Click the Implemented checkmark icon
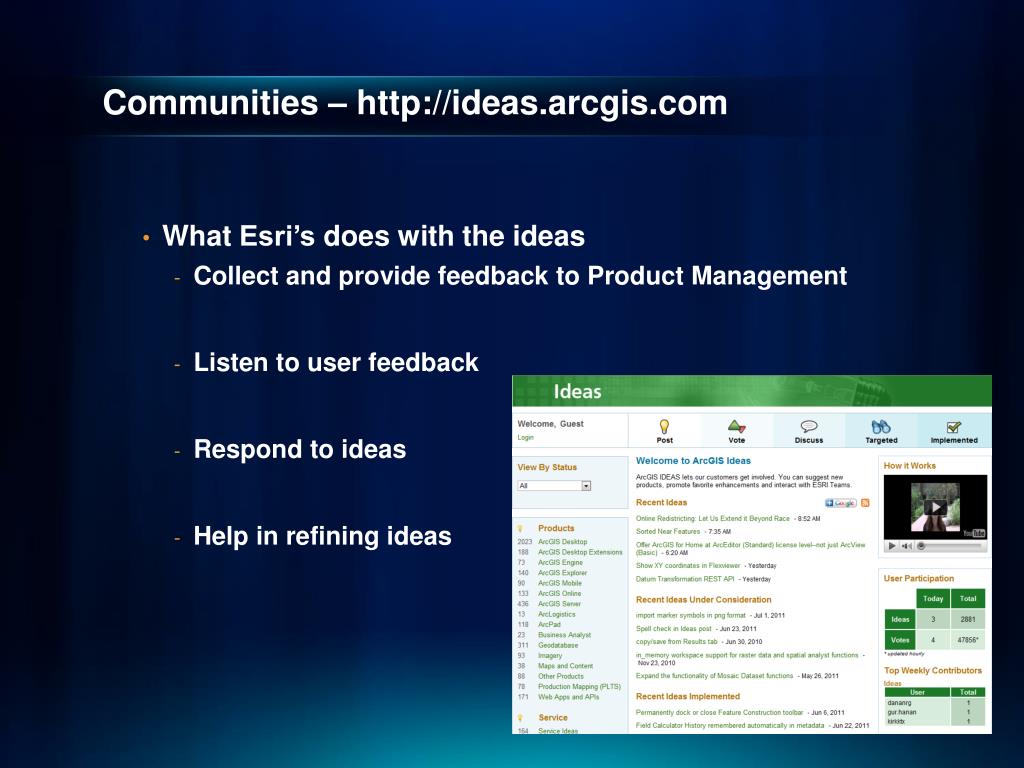The width and height of the screenshot is (1024, 768). [953, 427]
